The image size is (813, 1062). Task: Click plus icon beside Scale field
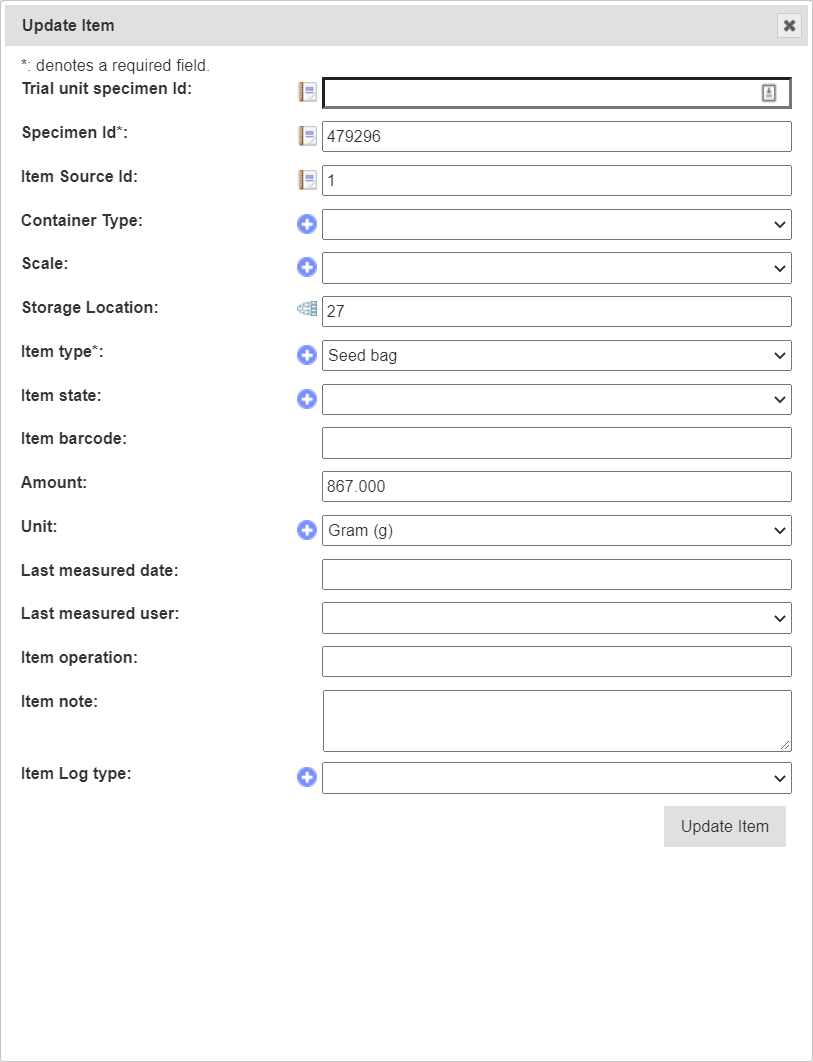click(x=307, y=267)
